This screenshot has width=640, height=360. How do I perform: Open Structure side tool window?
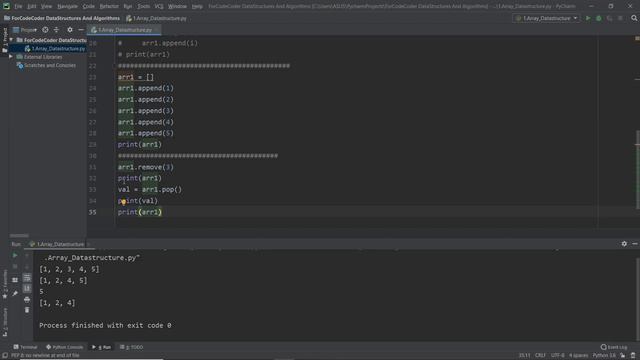[4, 322]
